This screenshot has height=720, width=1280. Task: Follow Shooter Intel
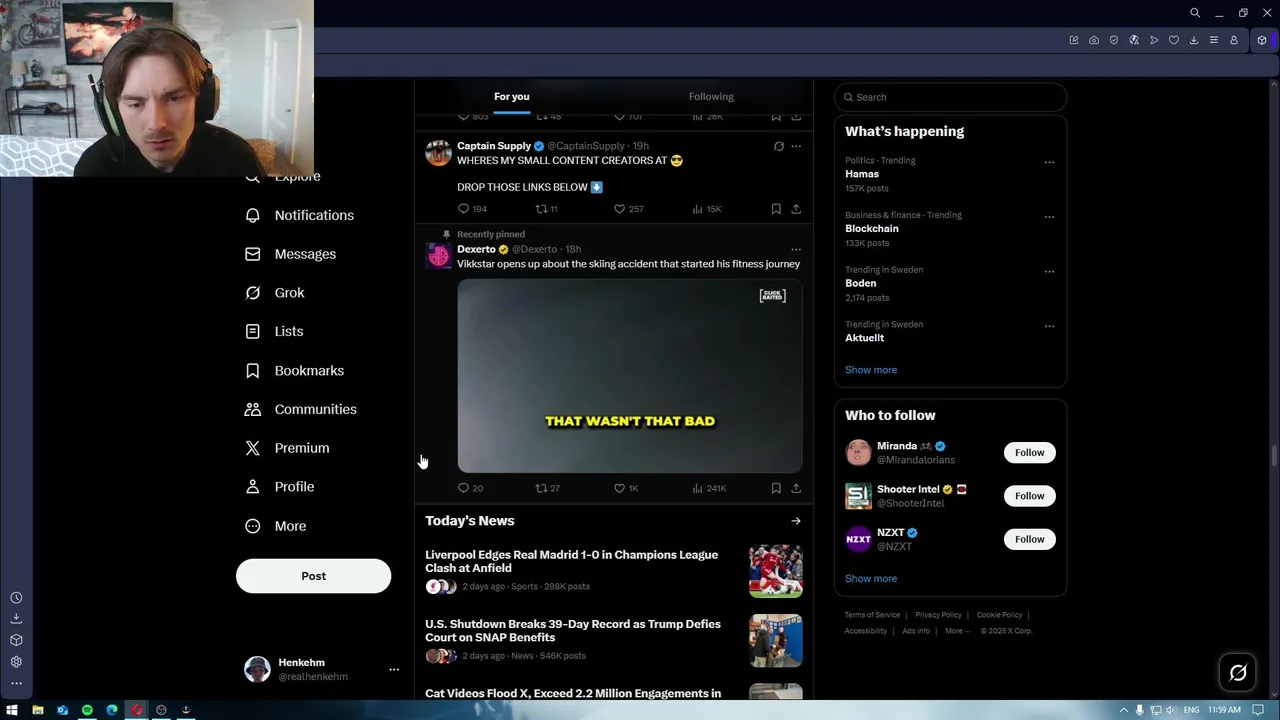(1029, 496)
